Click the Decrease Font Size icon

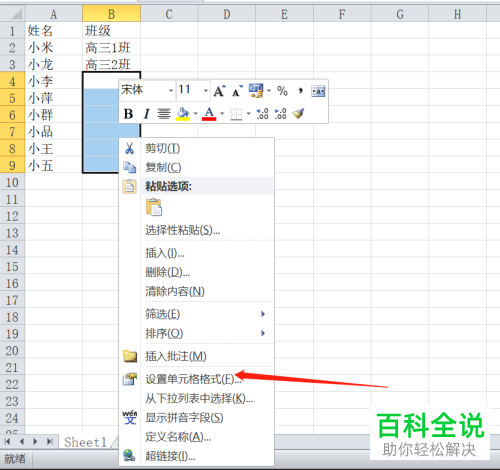click(x=237, y=91)
